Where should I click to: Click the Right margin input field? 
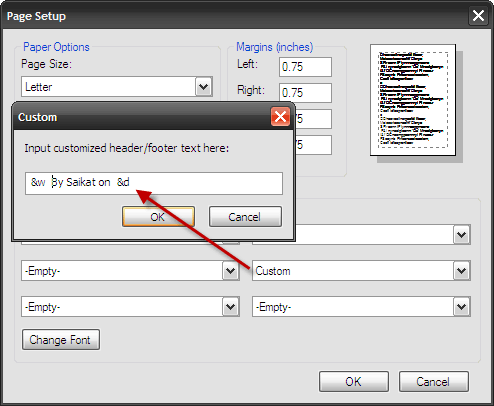click(x=305, y=93)
